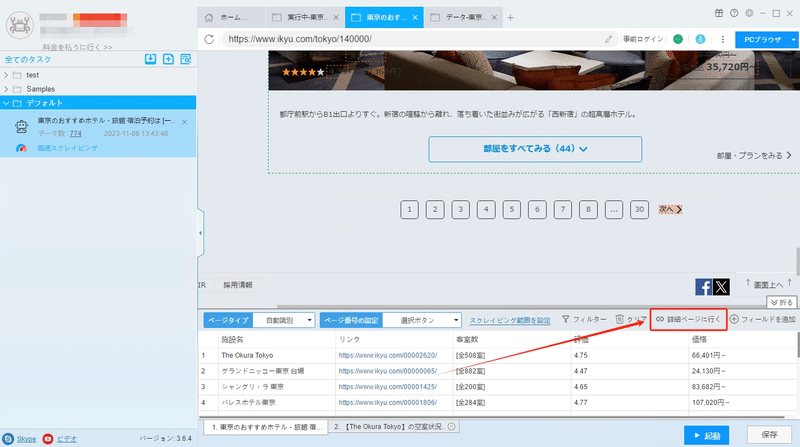Click the crab avatar profile icon
Image resolution: width=800 pixels, height=447 pixels.
pos(19,24)
